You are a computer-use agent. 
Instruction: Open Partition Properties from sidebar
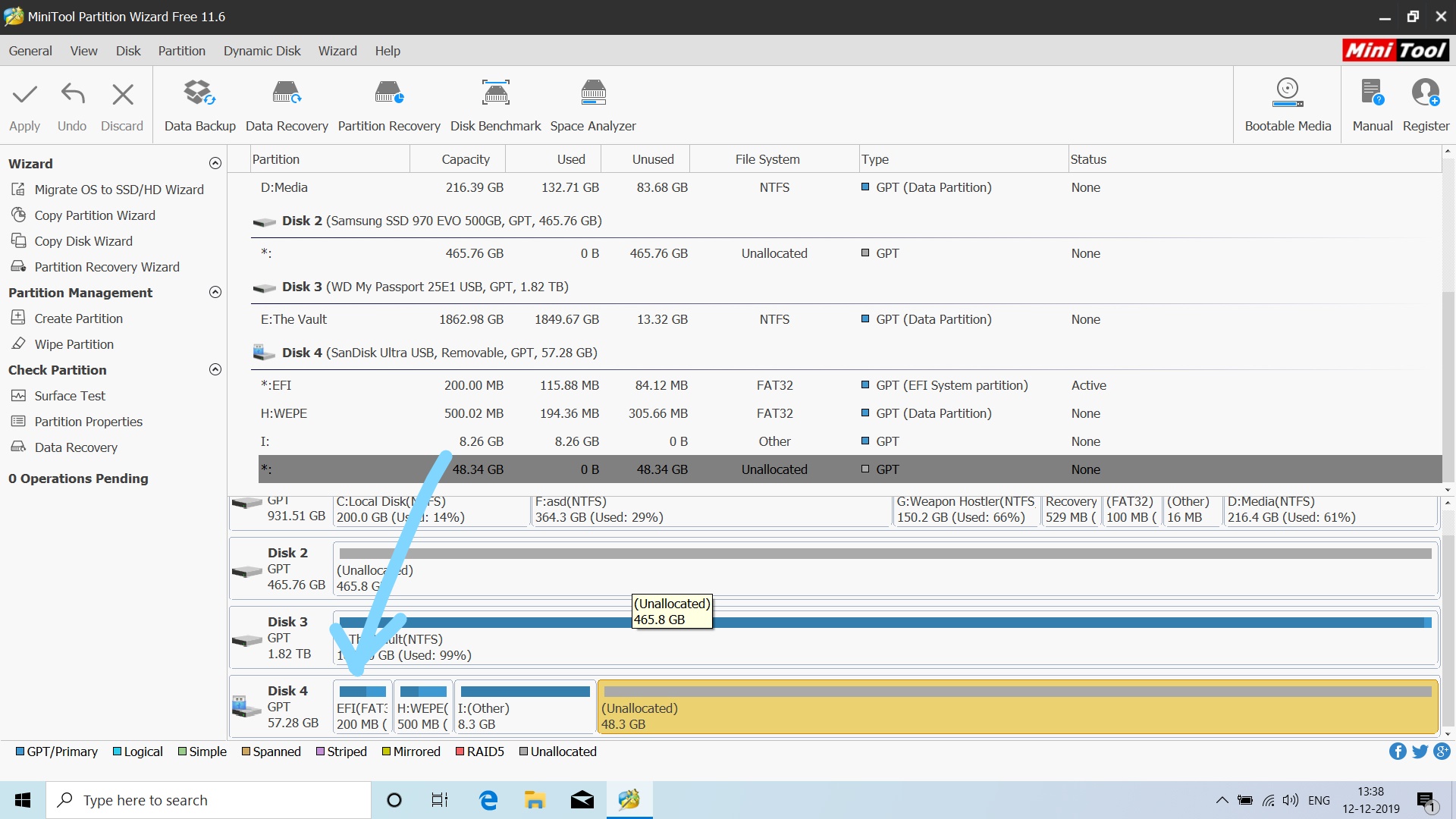point(77,422)
